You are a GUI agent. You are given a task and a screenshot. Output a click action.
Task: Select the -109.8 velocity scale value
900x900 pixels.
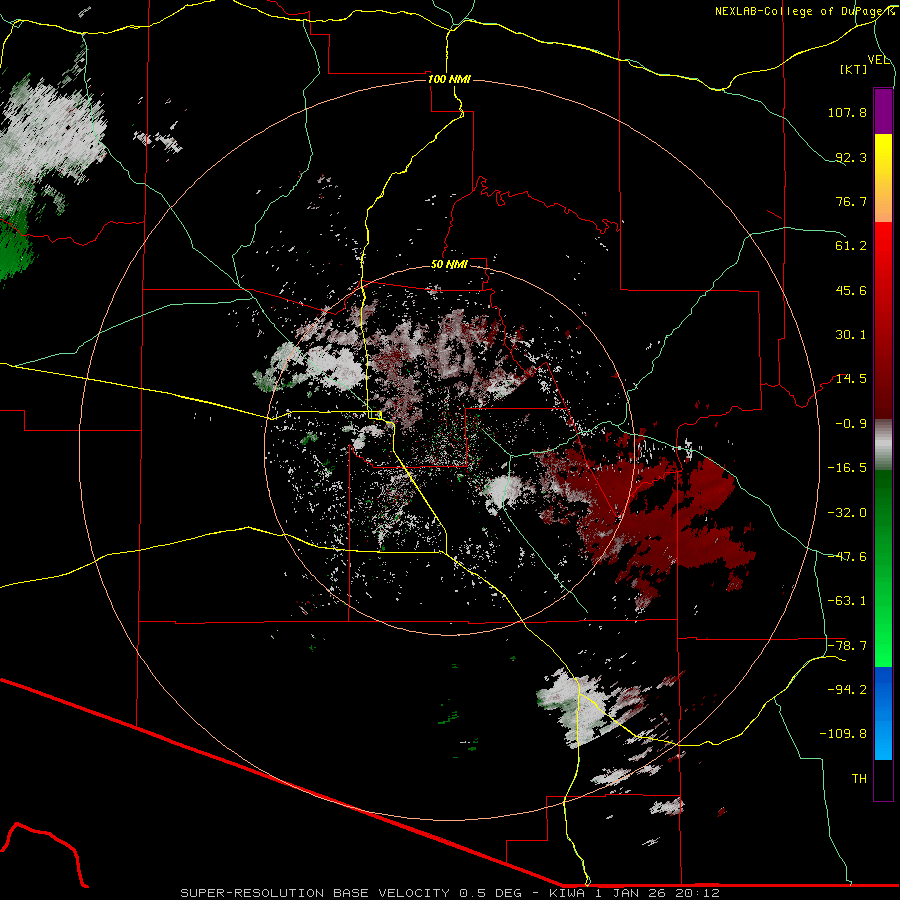click(x=843, y=734)
